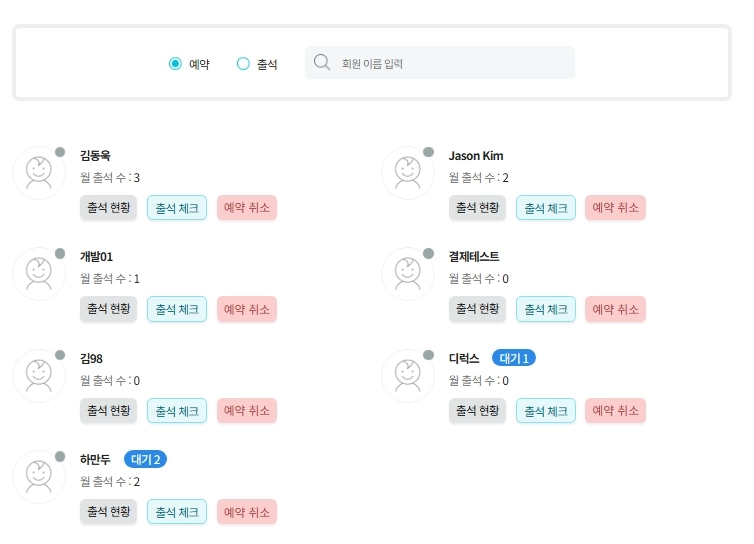The height and width of the screenshot is (544, 754).
Task: Click 개발01's avatar icon
Action: tap(39, 274)
